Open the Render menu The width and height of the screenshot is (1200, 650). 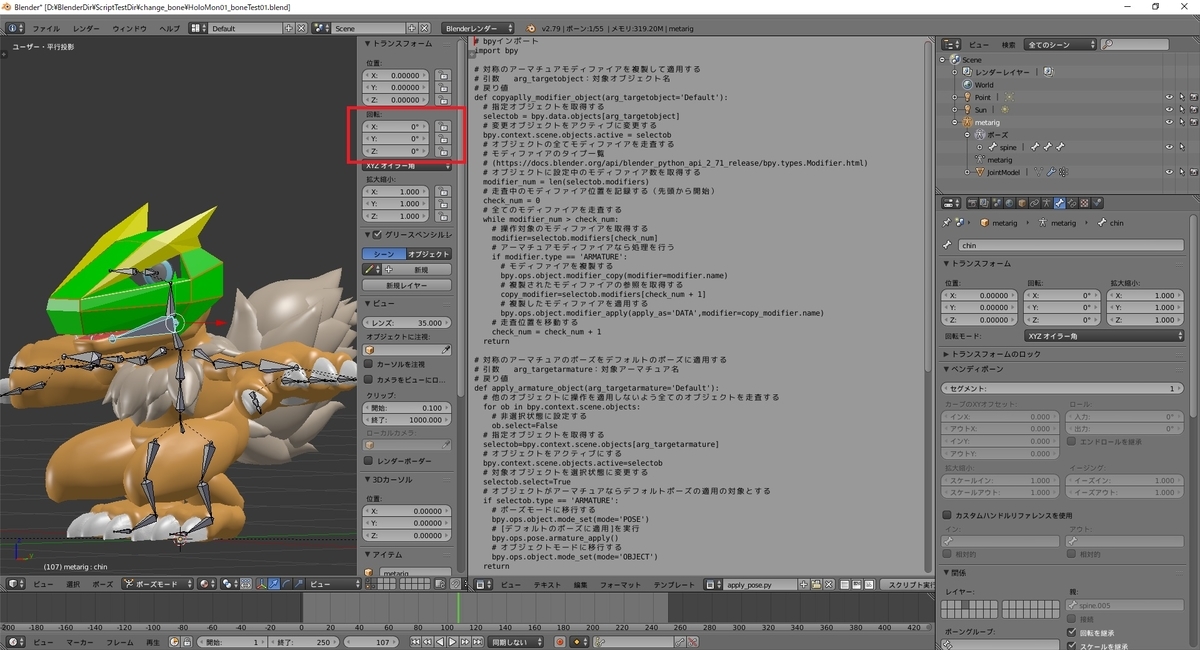pos(87,28)
